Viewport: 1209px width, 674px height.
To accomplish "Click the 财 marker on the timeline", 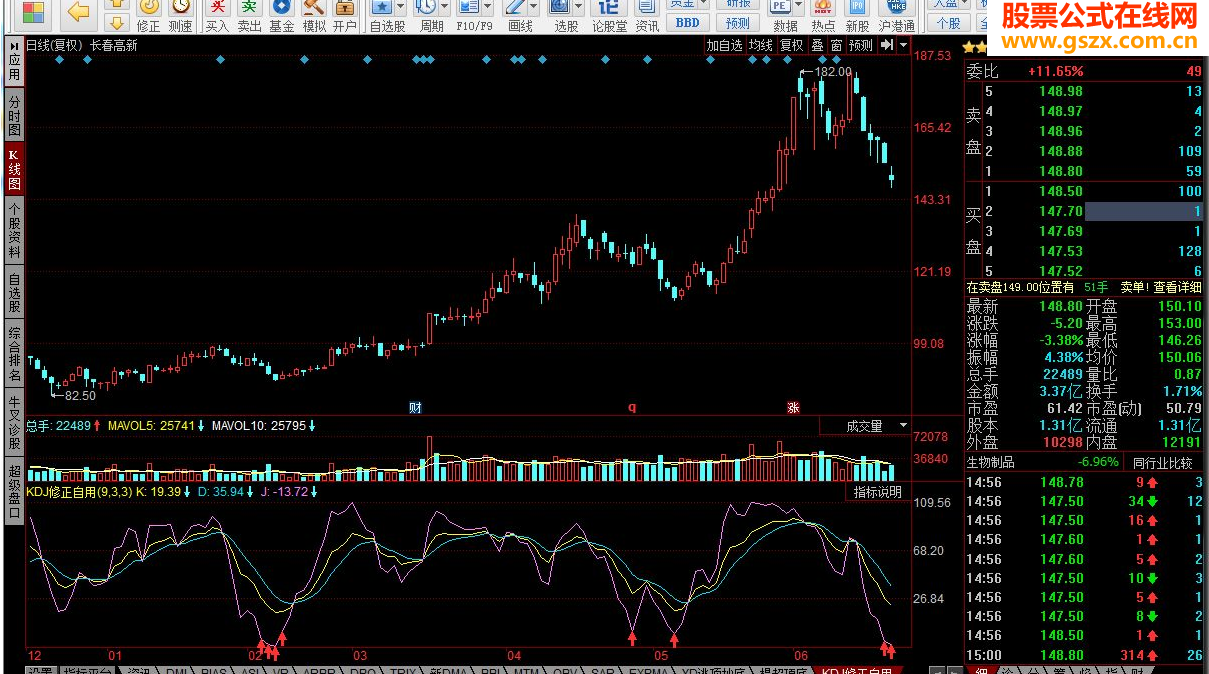I will (x=415, y=408).
